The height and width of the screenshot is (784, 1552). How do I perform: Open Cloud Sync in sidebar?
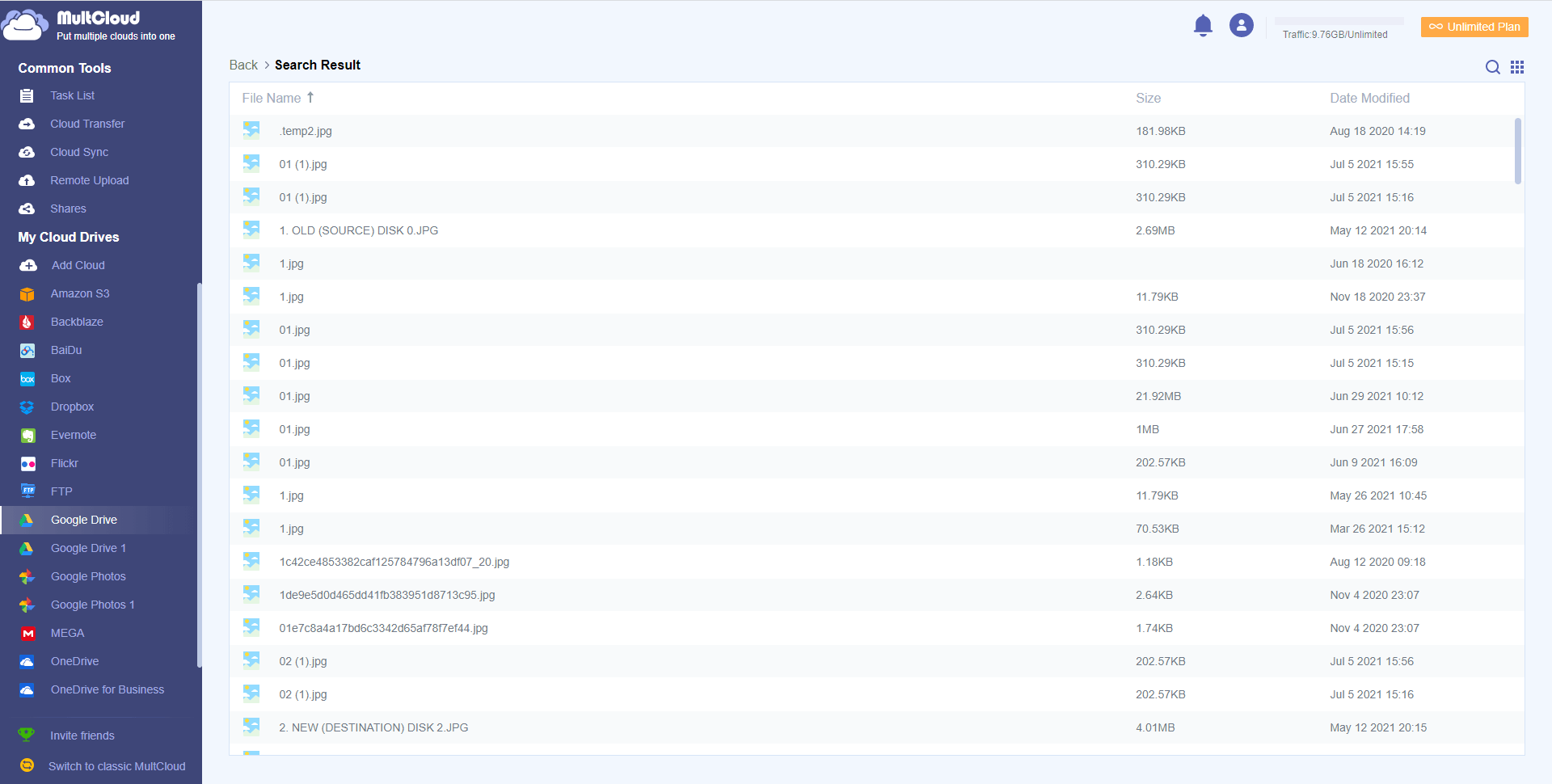(79, 152)
